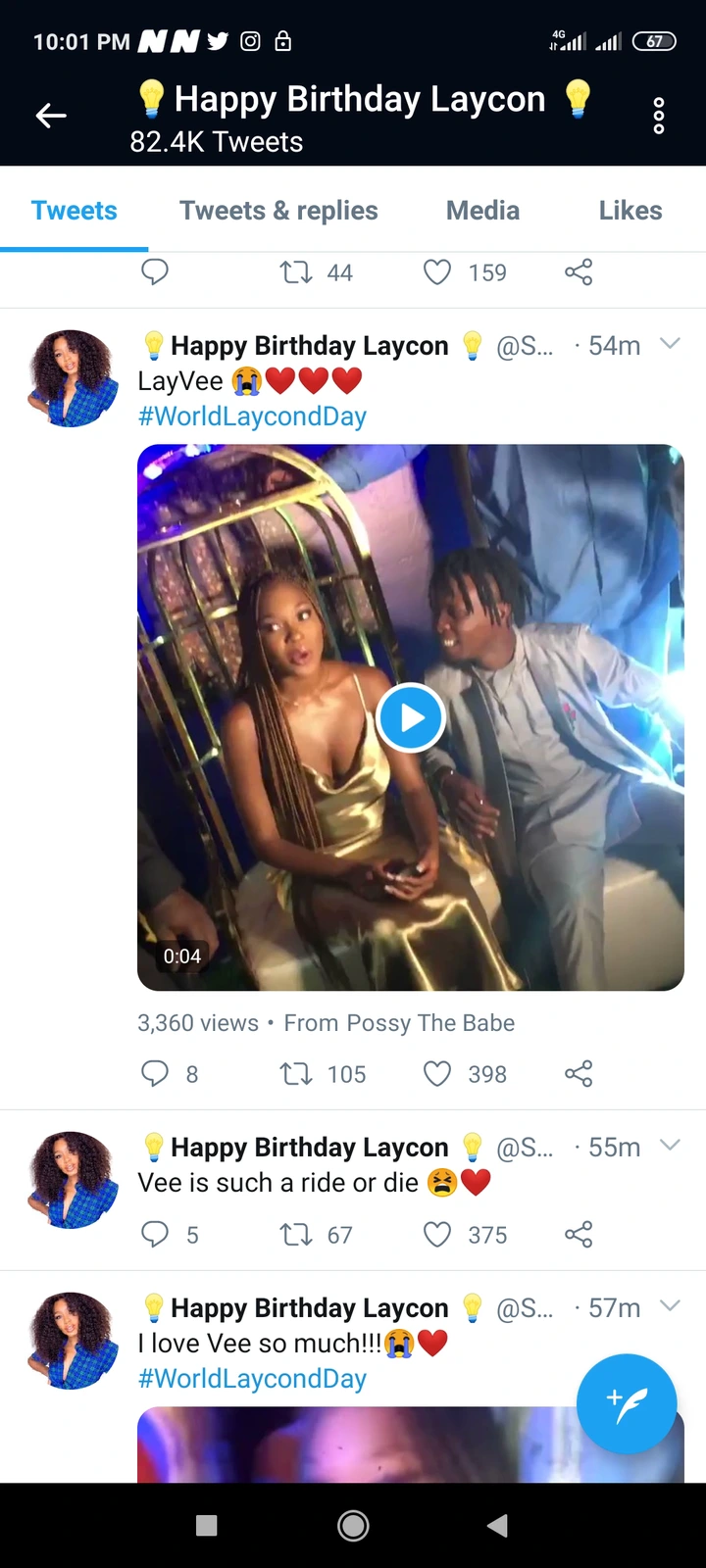Expand options chevron on 57m tweet
Viewport: 706px width, 1568px height.
(x=670, y=1306)
